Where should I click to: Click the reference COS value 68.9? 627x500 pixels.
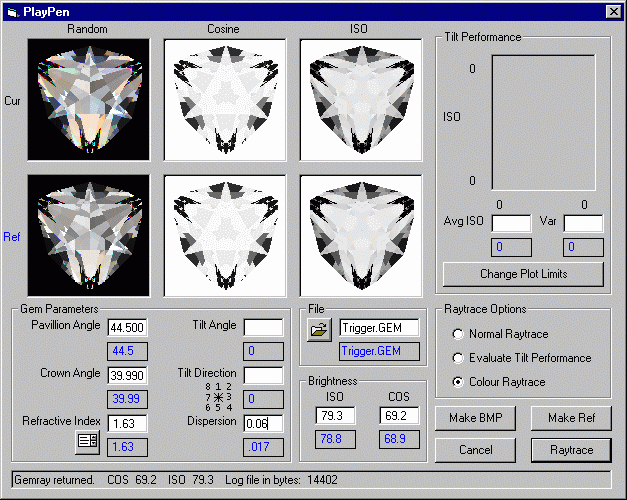[x=399, y=439]
